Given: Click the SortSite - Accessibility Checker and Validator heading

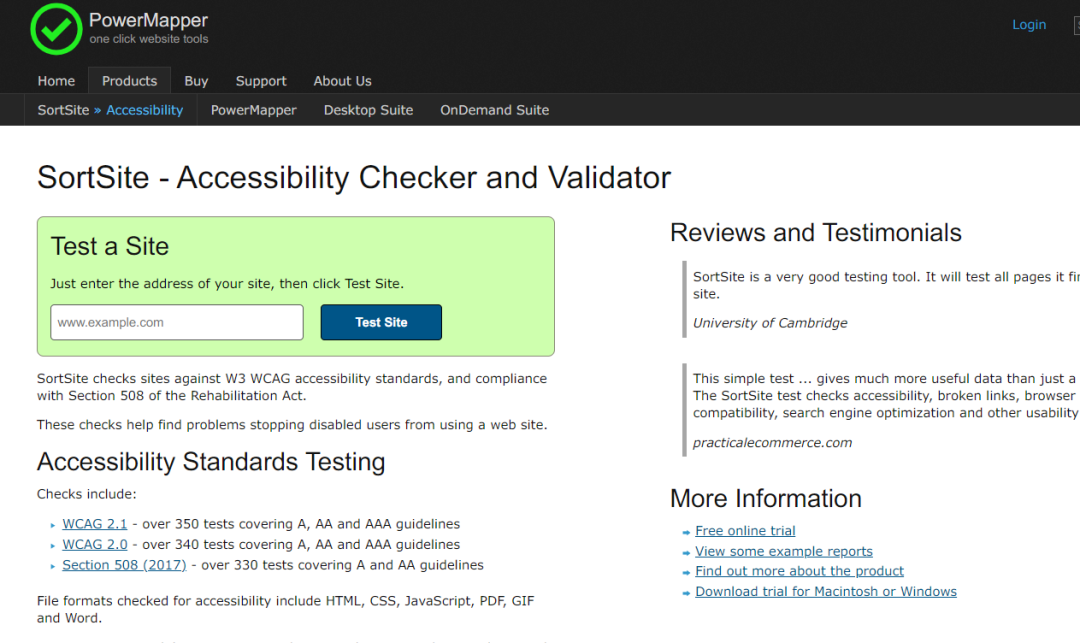Looking at the screenshot, I should click(x=354, y=178).
